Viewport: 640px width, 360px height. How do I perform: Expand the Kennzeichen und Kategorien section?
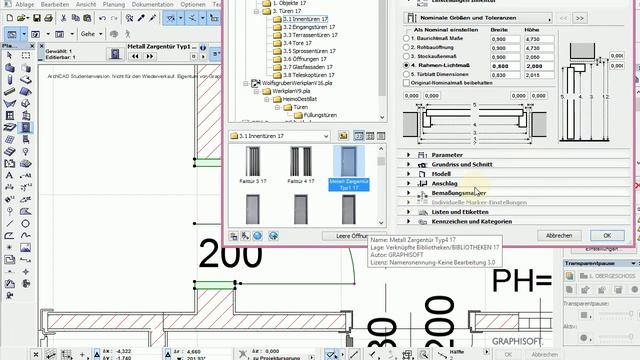coord(409,221)
